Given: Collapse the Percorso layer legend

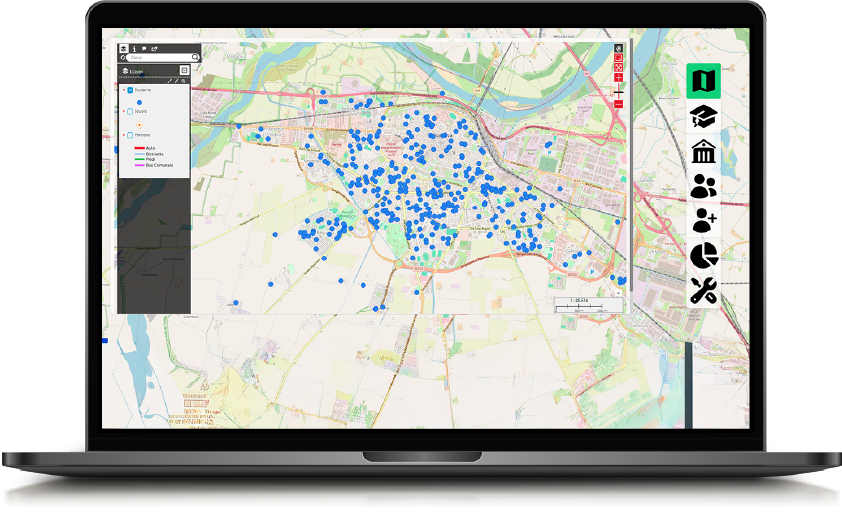Looking at the screenshot, I should pos(123,135).
